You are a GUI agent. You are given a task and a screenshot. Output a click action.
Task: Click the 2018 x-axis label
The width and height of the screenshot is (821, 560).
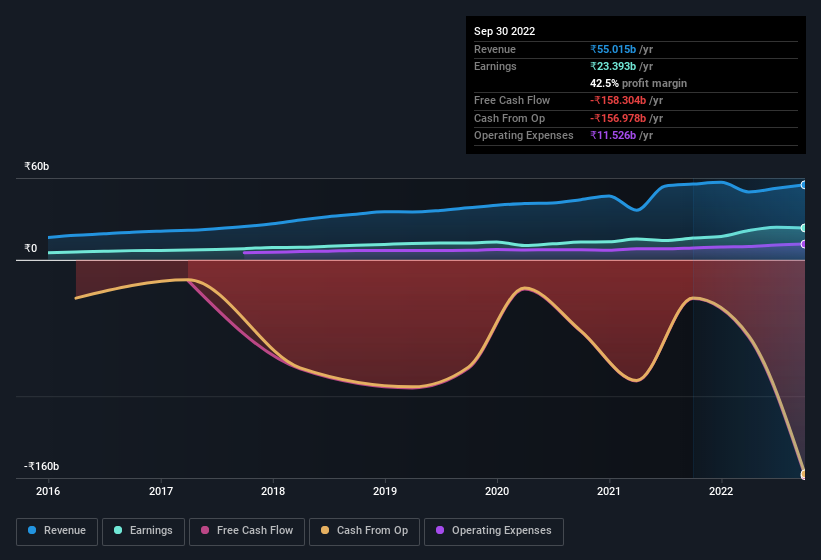pos(273,491)
